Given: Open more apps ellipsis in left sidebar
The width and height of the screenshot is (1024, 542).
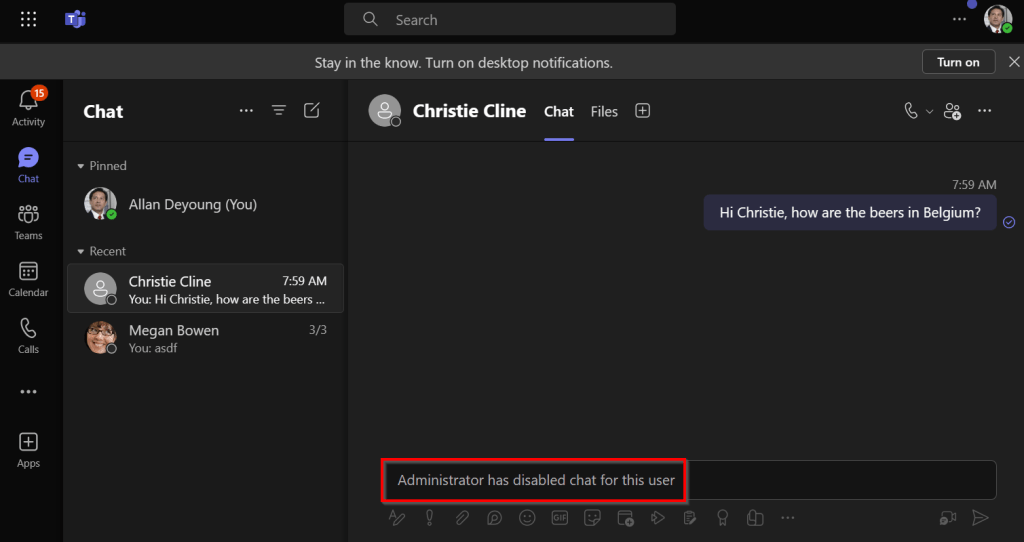Looking at the screenshot, I should [28, 392].
